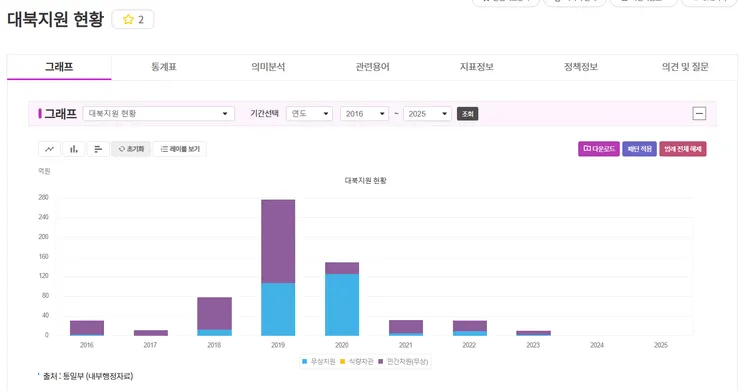Switch to the 정책정보 tab
Screen dimensions: 740x391
(581, 67)
